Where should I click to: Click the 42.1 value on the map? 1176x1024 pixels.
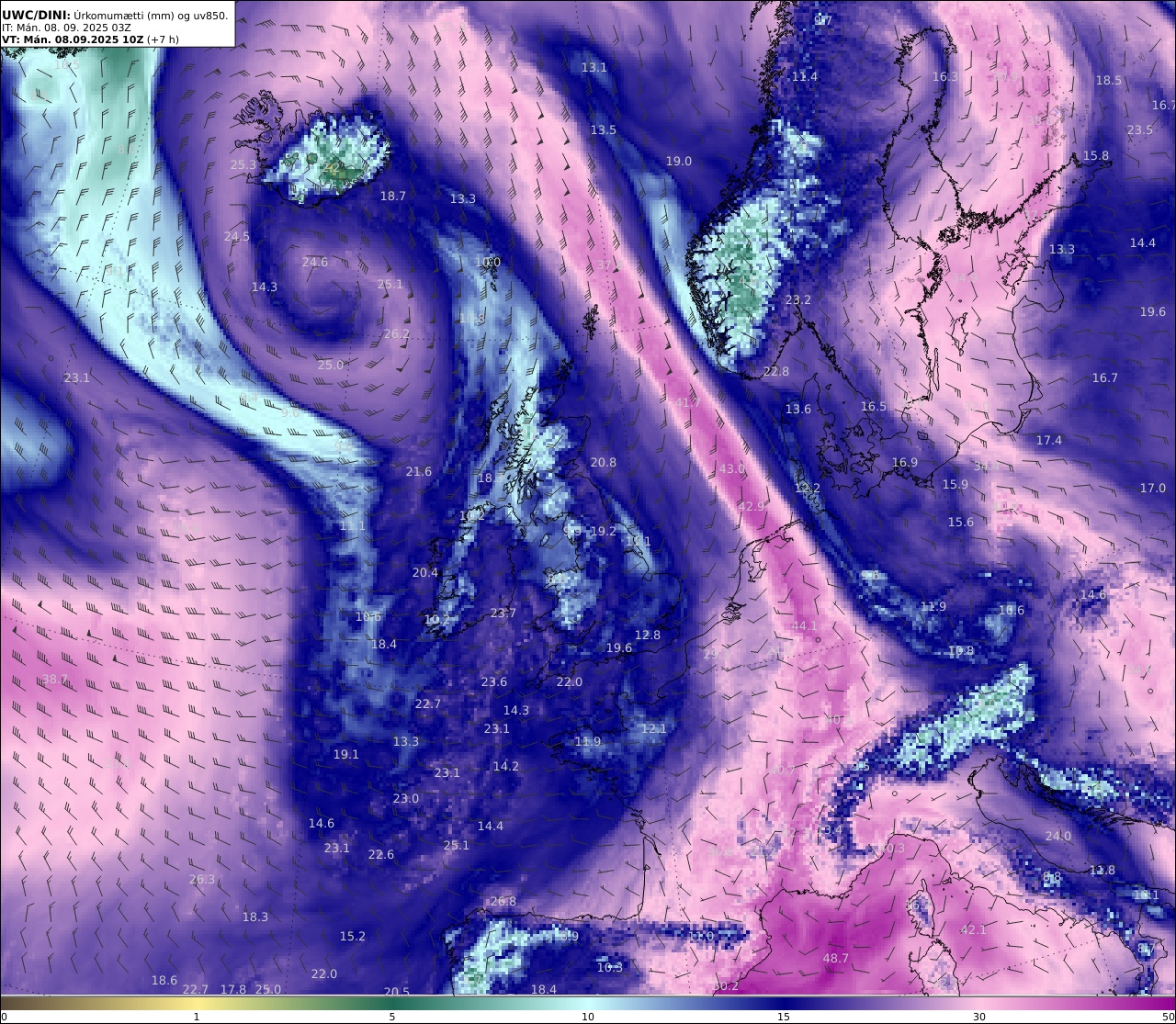pyautogui.click(x=973, y=929)
